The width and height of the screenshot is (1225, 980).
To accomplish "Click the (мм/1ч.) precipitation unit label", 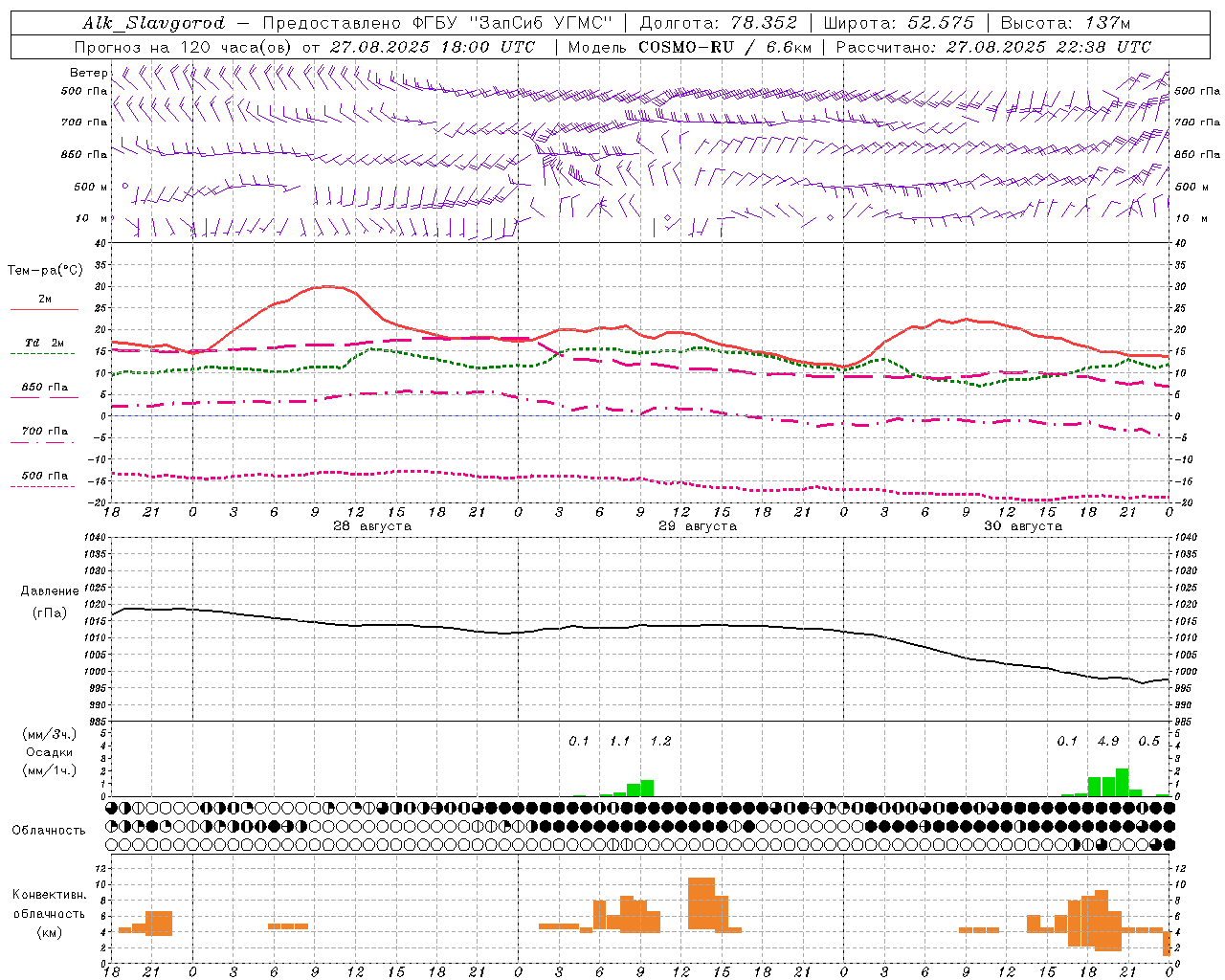I will click(x=50, y=771).
